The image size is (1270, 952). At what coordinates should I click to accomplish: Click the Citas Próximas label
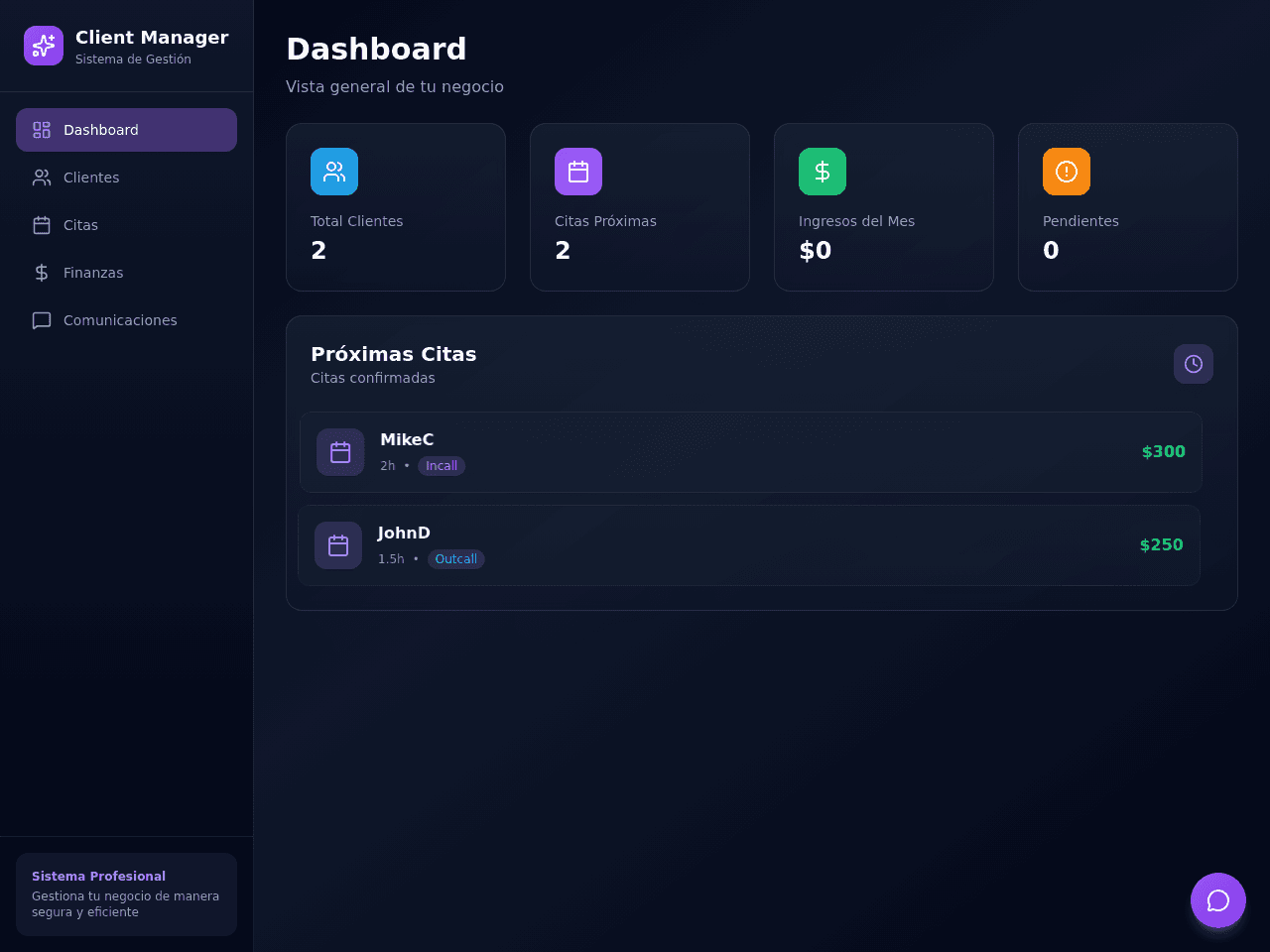pos(605,221)
